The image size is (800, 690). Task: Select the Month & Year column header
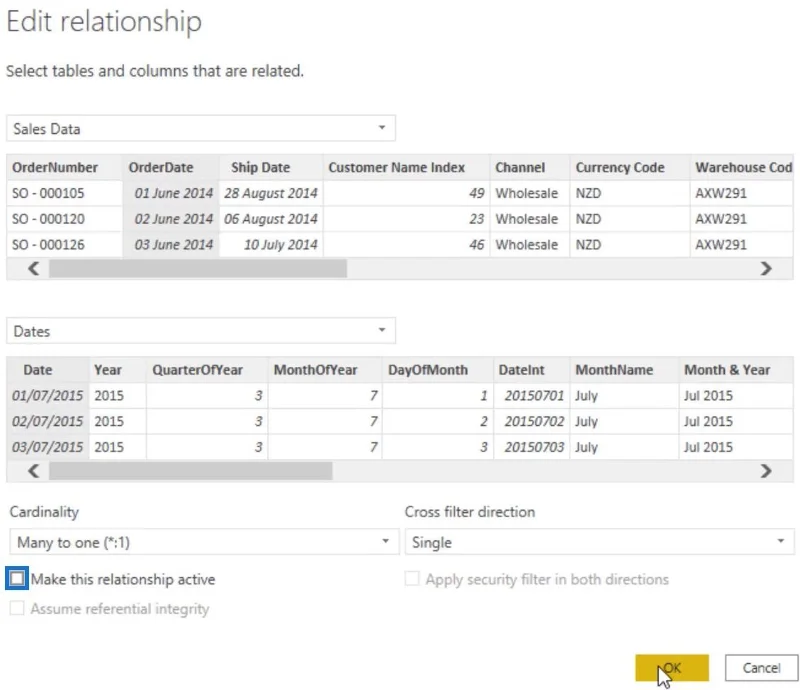[736, 369]
